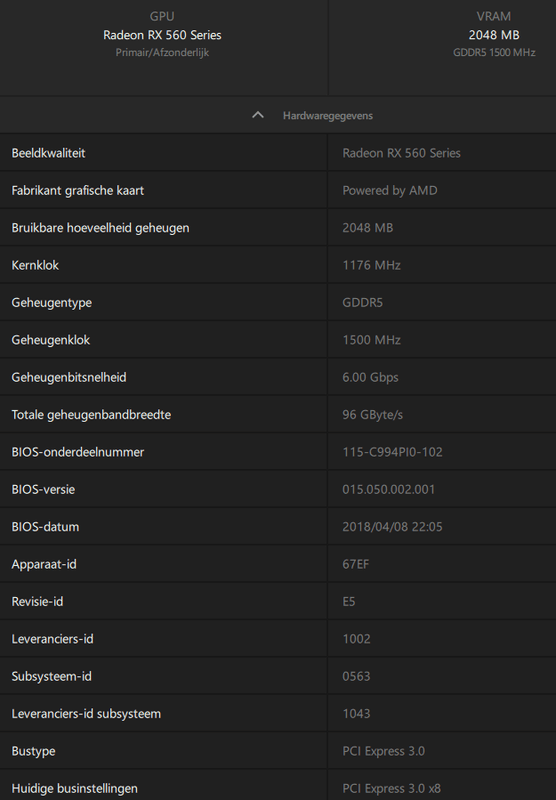This screenshot has height=800, width=556.
Task: Click the 0563 value
Action: coord(357,676)
